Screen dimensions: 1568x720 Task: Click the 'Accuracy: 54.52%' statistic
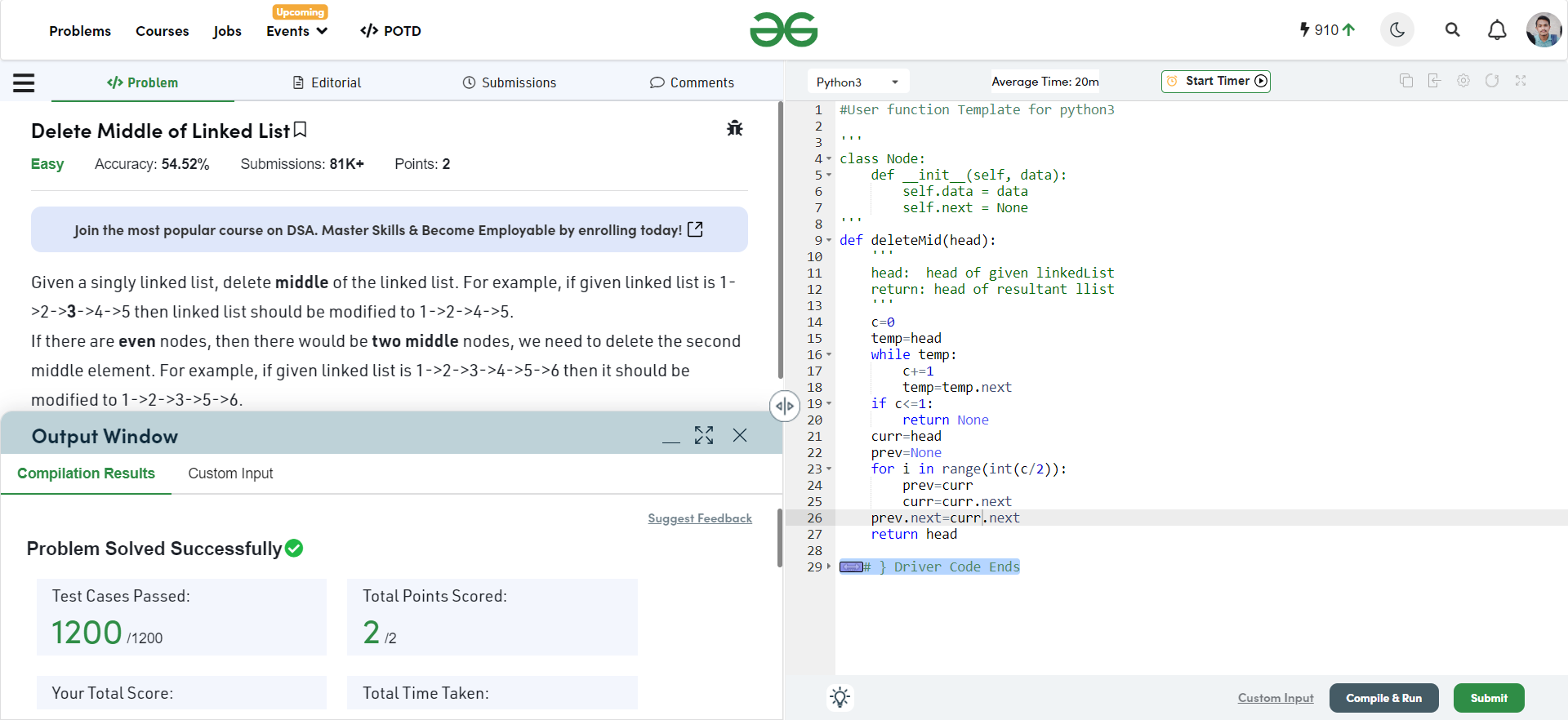[152, 164]
